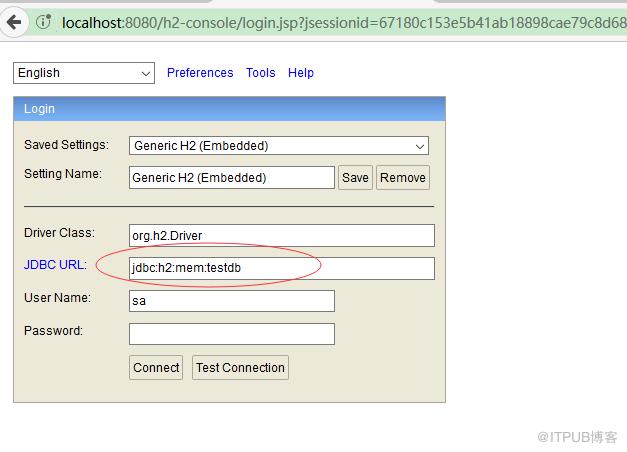Expand the Saved Settings Generic H2 dropdown

pos(279,146)
